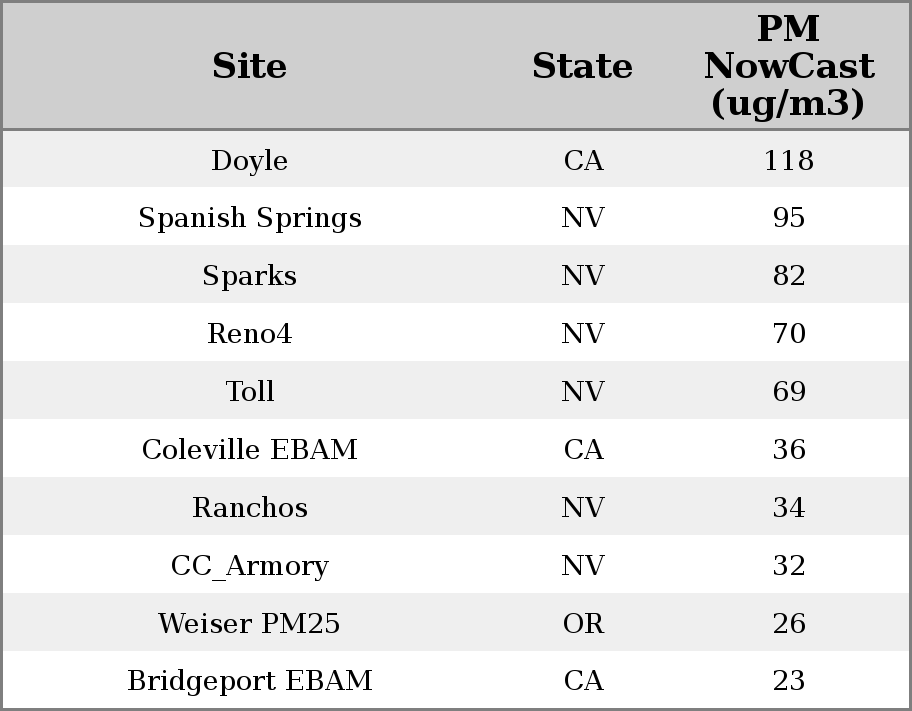Viewport: 912px width, 711px height.
Task: Click the PM value 23
Action: 788,681
